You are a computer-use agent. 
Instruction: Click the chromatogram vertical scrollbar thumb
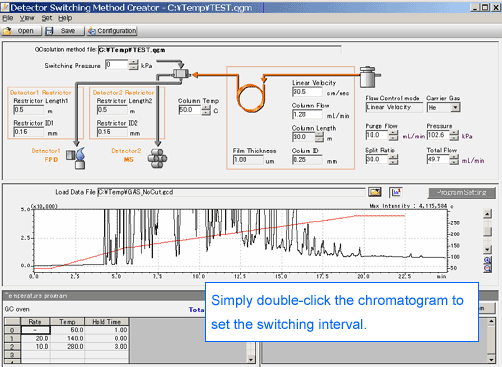tap(487, 232)
